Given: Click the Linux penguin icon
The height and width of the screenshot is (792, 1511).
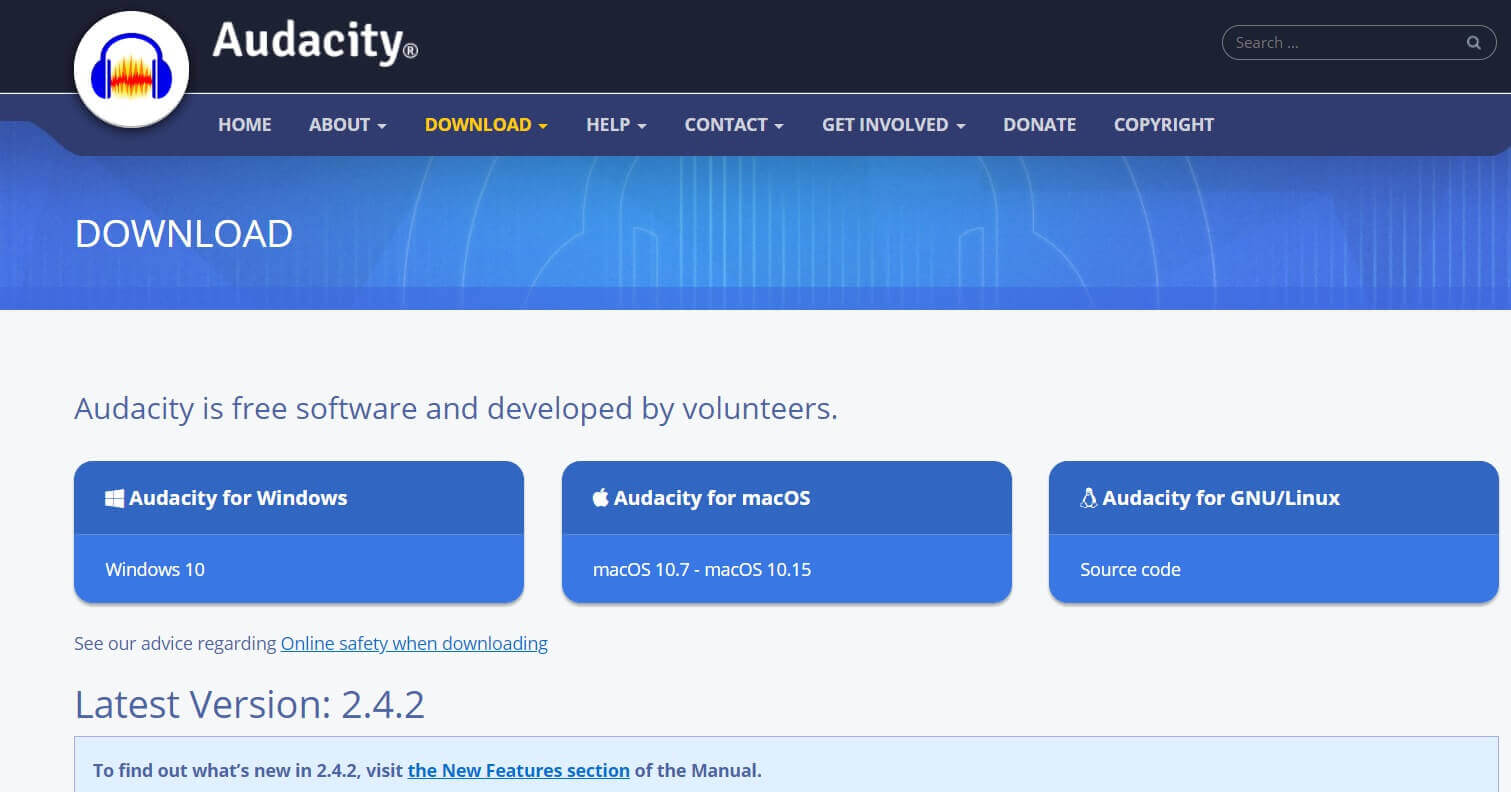Looking at the screenshot, I should coord(1088,497).
